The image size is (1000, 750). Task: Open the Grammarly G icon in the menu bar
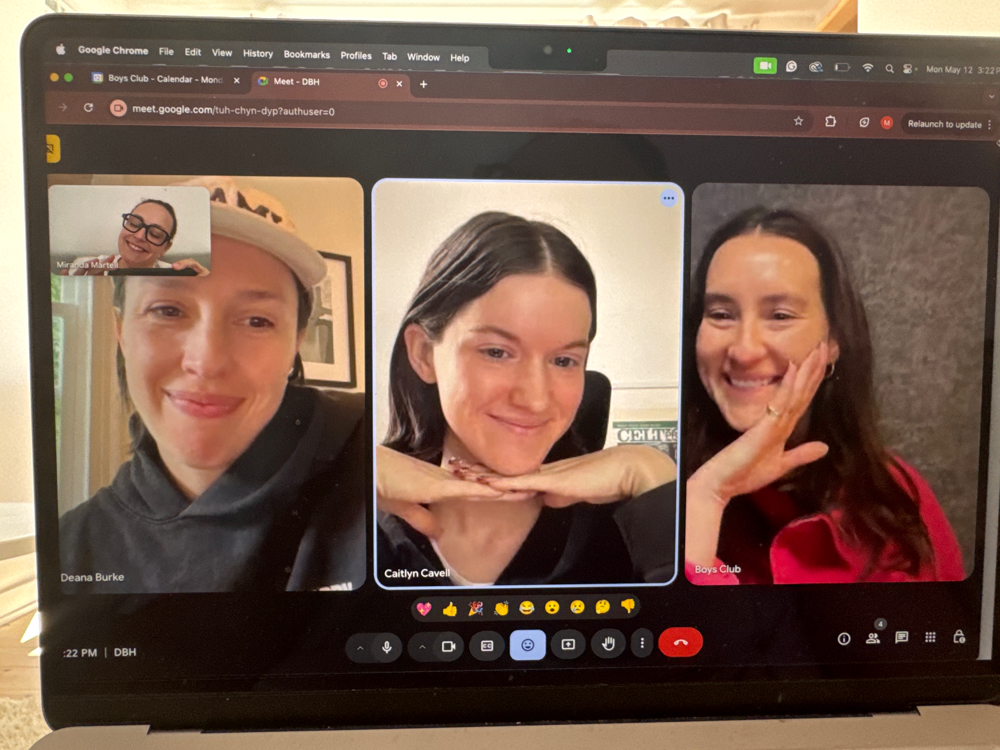coord(791,66)
